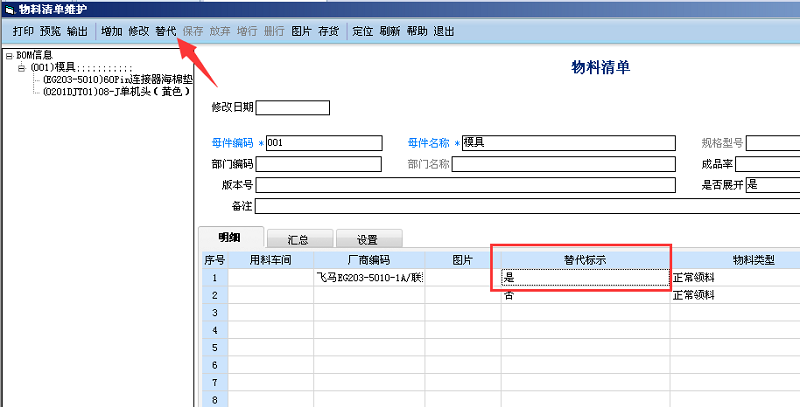The height and width of the screenshot is (407, 800).
Task: Click the 备注 input field
Action: click(528, 206)
